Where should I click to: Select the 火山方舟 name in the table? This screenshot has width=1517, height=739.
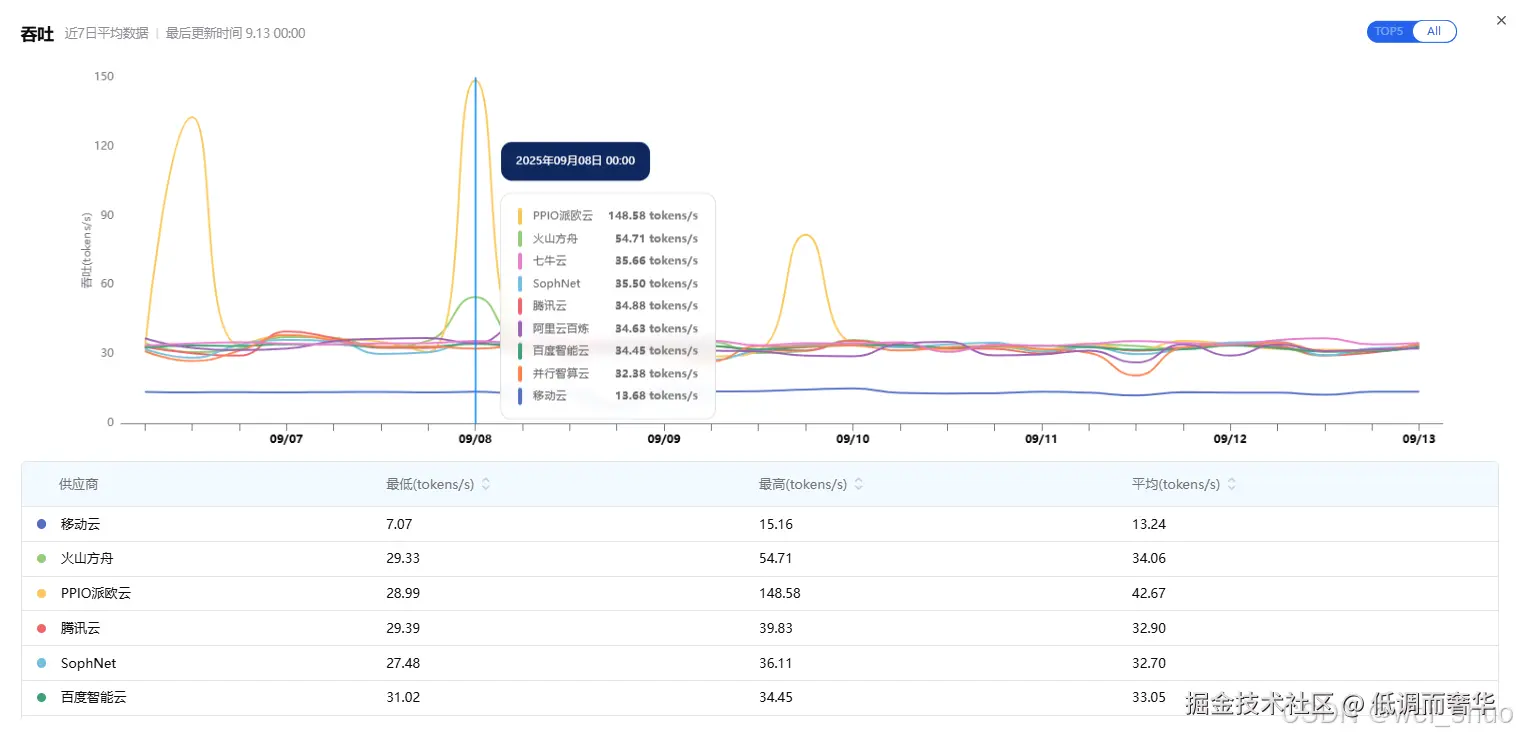tap(87, 559)
